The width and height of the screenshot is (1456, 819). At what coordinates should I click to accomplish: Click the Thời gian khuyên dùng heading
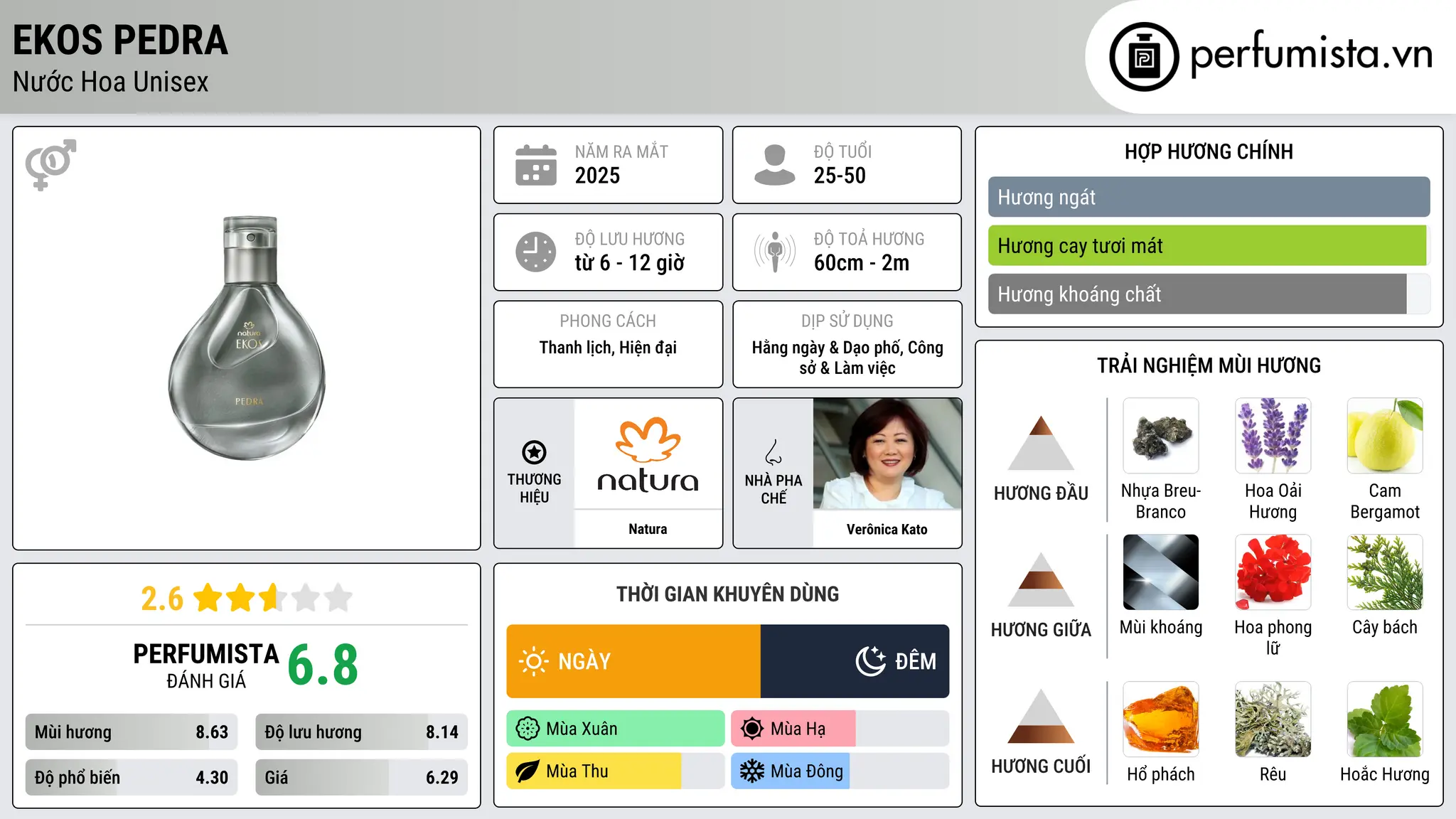click(x=728, y=594)
